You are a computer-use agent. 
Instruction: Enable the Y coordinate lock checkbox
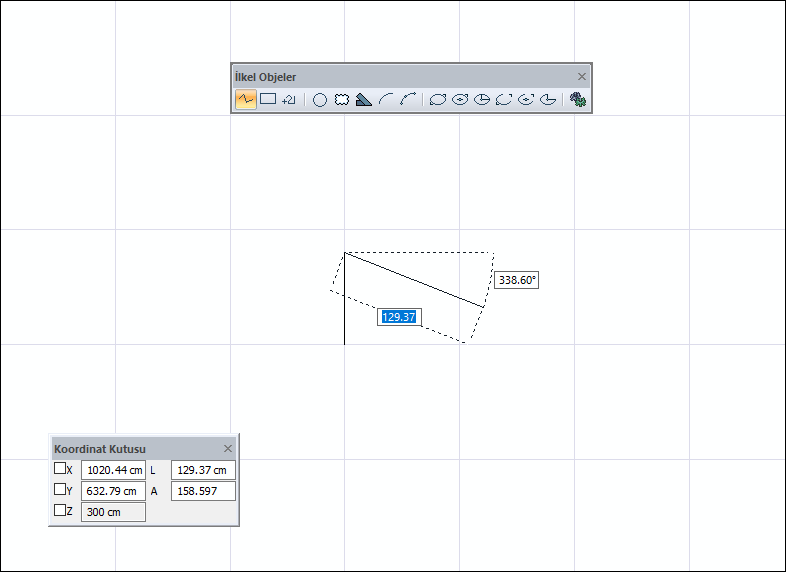(x=60, y=490)
